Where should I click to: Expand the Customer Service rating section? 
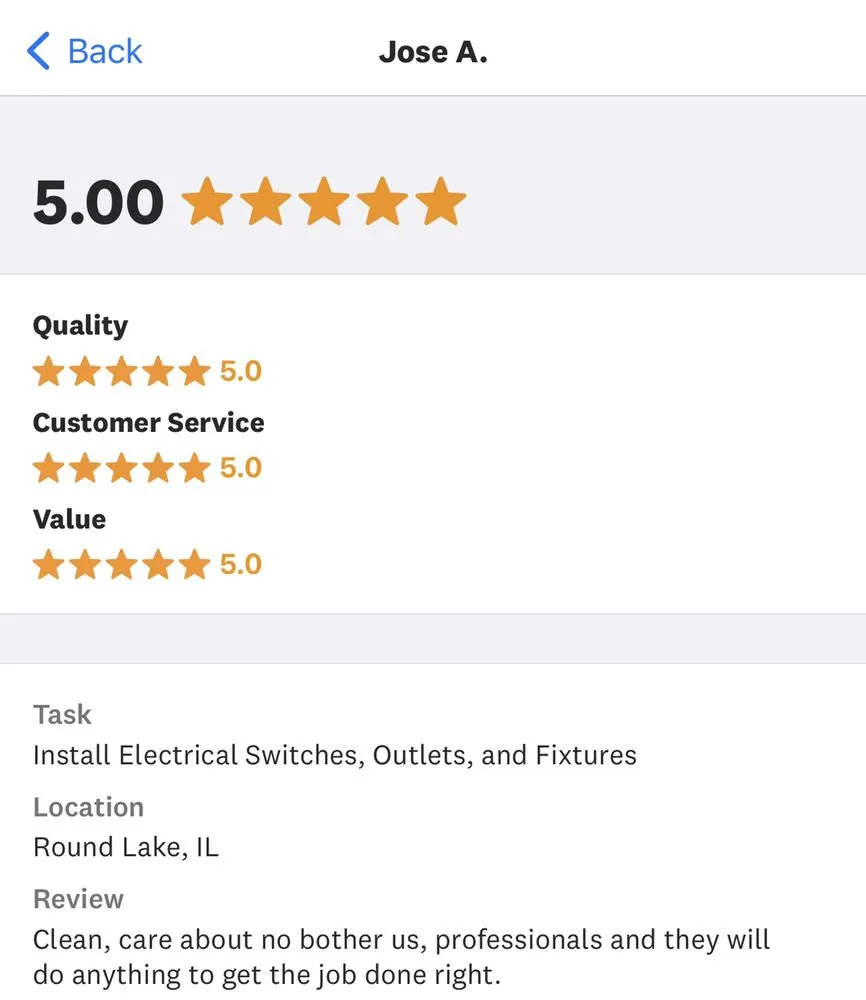tap(148, 422)
